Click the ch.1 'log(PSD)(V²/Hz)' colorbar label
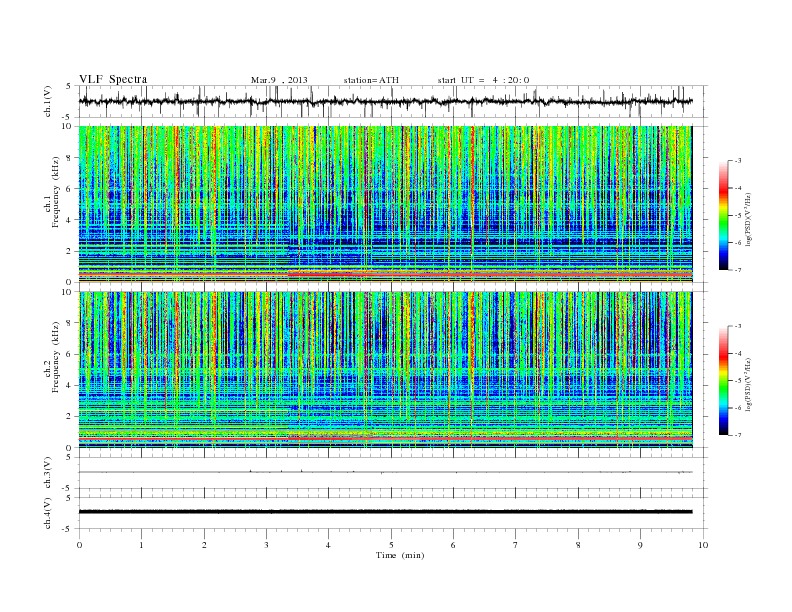 748,220
